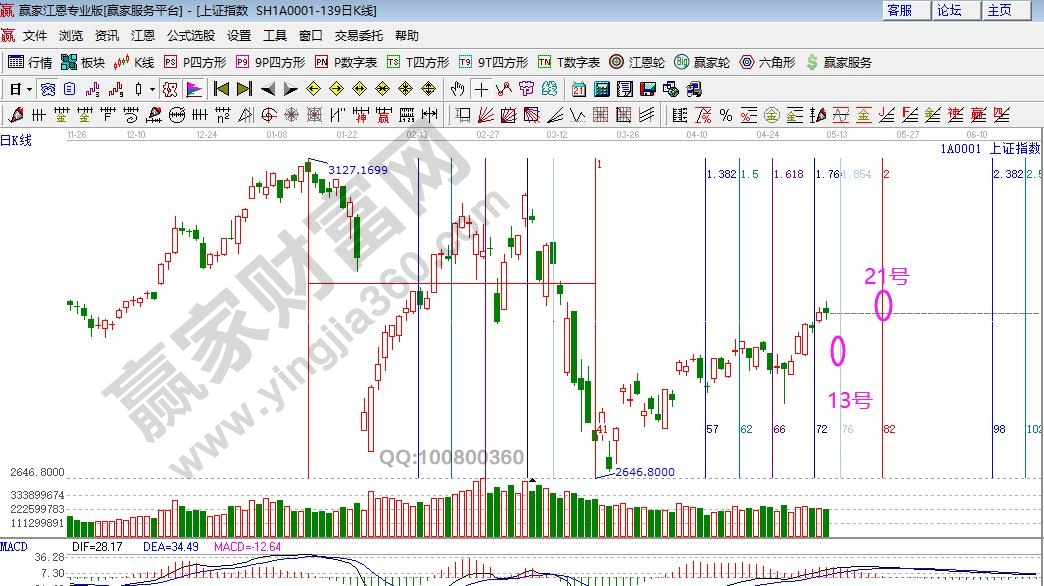This screenshot has height=586, width=1044.
Task: Click the 21号 magenta ellipse marker
Action: [x=882, y=306]
